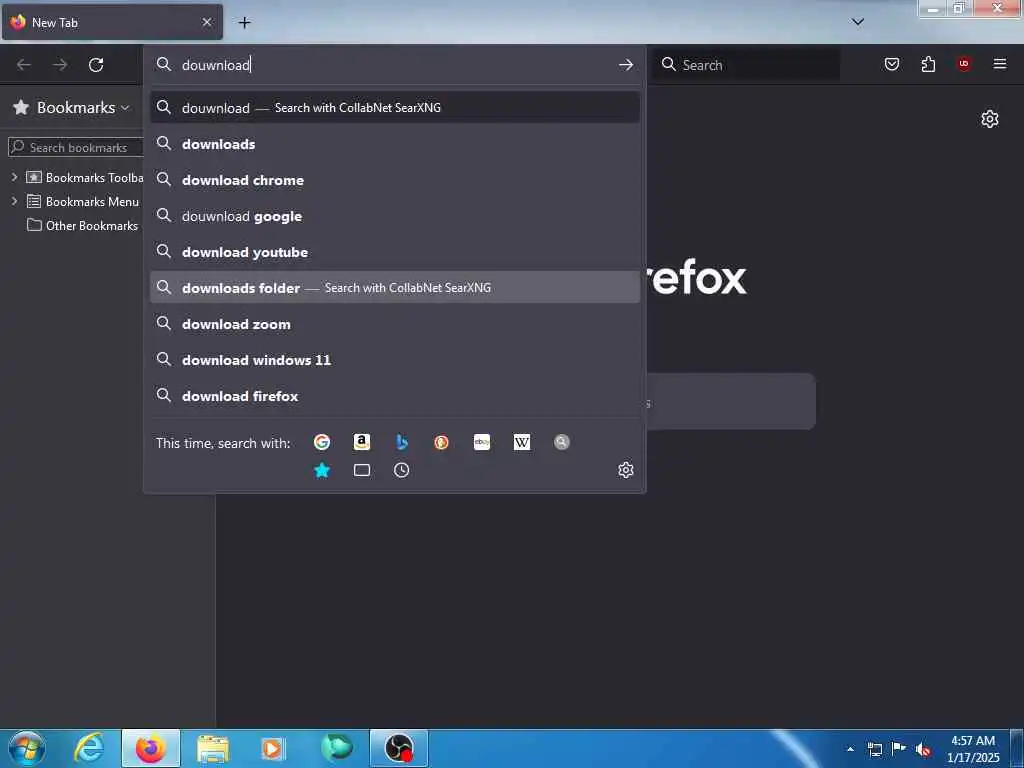Open search settings gear in dropdown
This screenshot has height=768, width=1024.
[626, 470]
